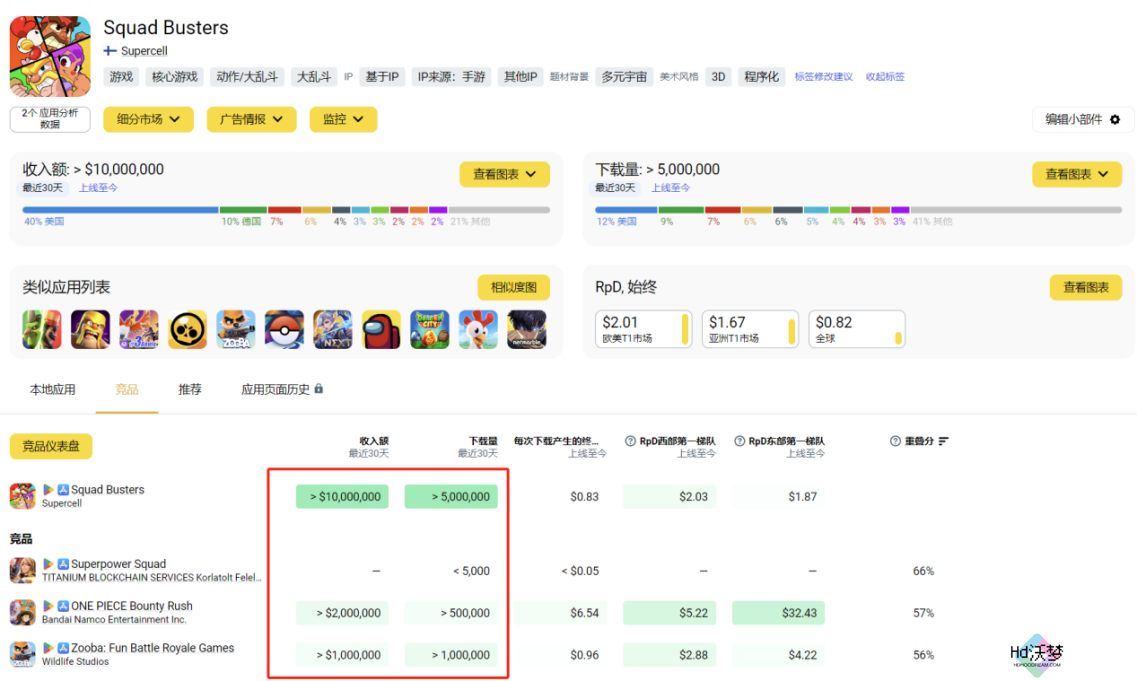Click the Finland flag beside Supercell
Screen dimensions: 1137x681
110,51
